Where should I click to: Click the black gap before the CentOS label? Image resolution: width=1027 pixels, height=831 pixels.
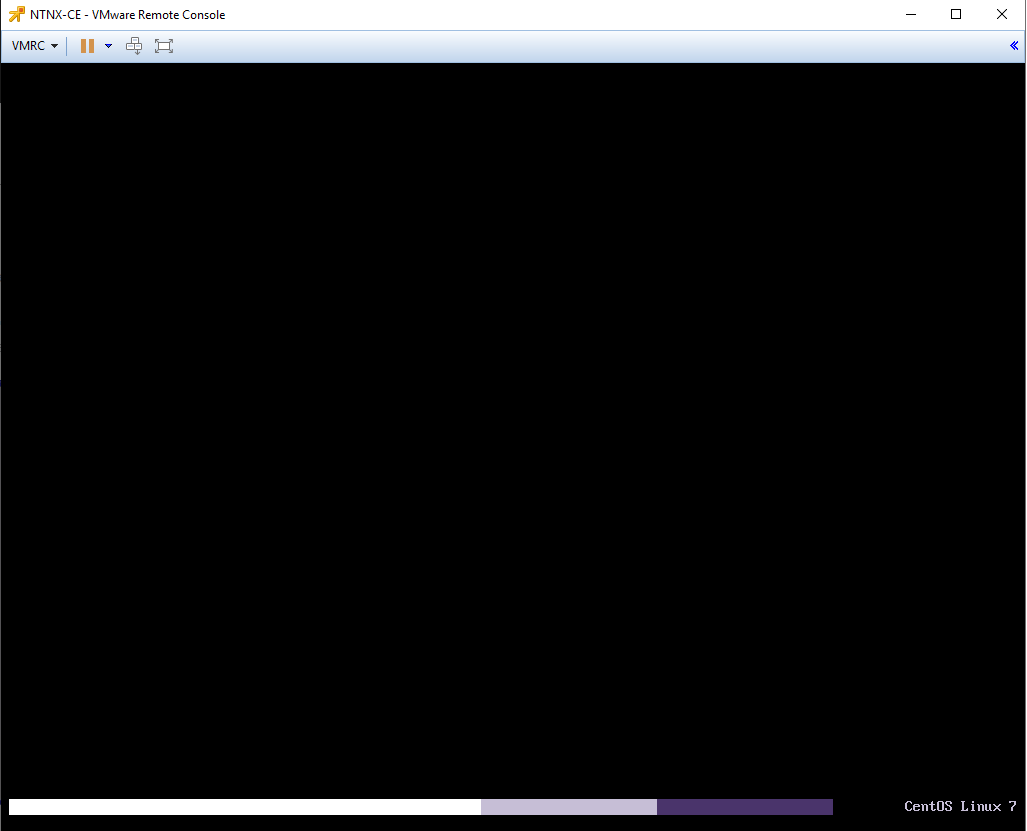point(868,807)
